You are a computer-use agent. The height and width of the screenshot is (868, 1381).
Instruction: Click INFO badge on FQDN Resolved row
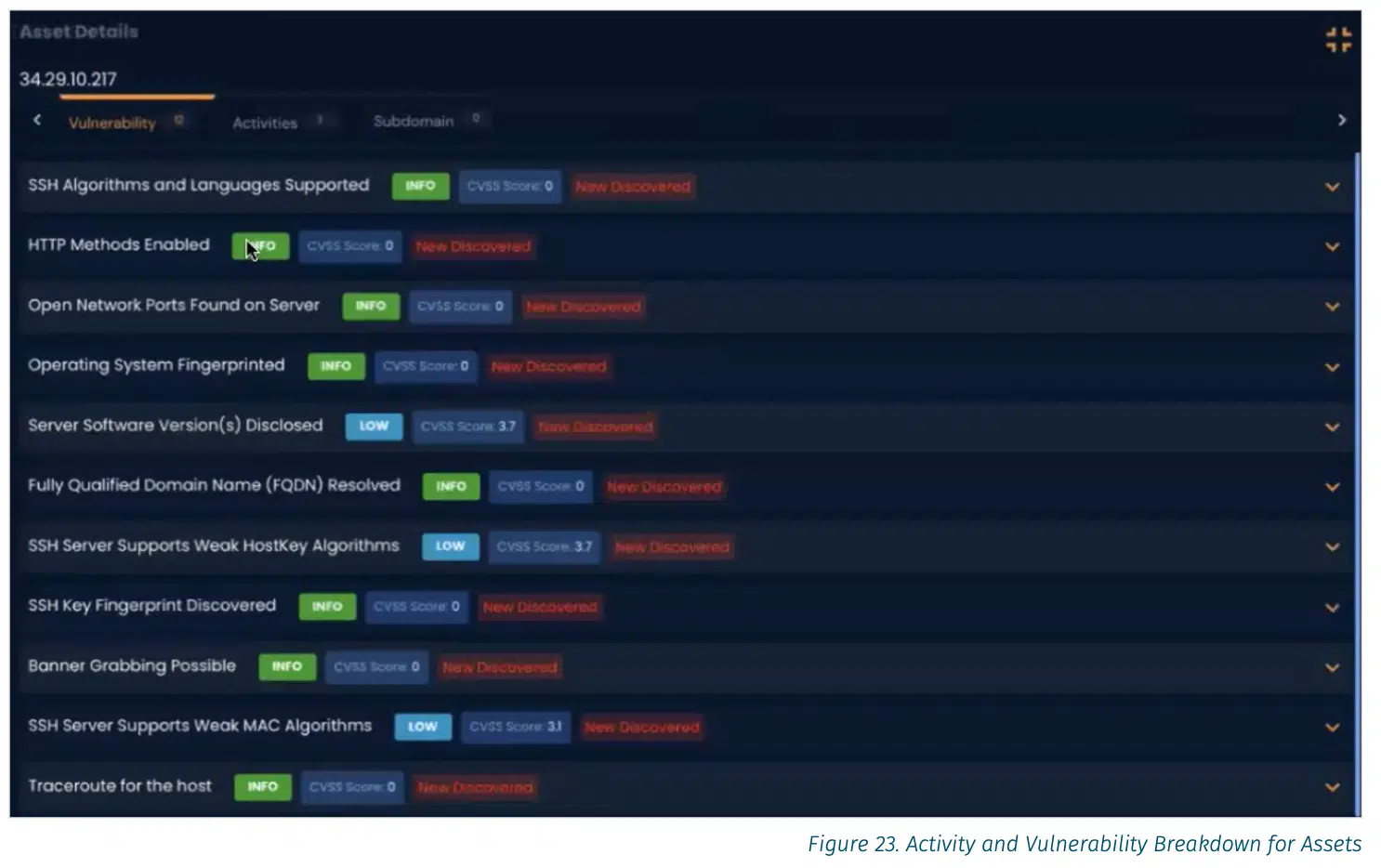[451, 486]
